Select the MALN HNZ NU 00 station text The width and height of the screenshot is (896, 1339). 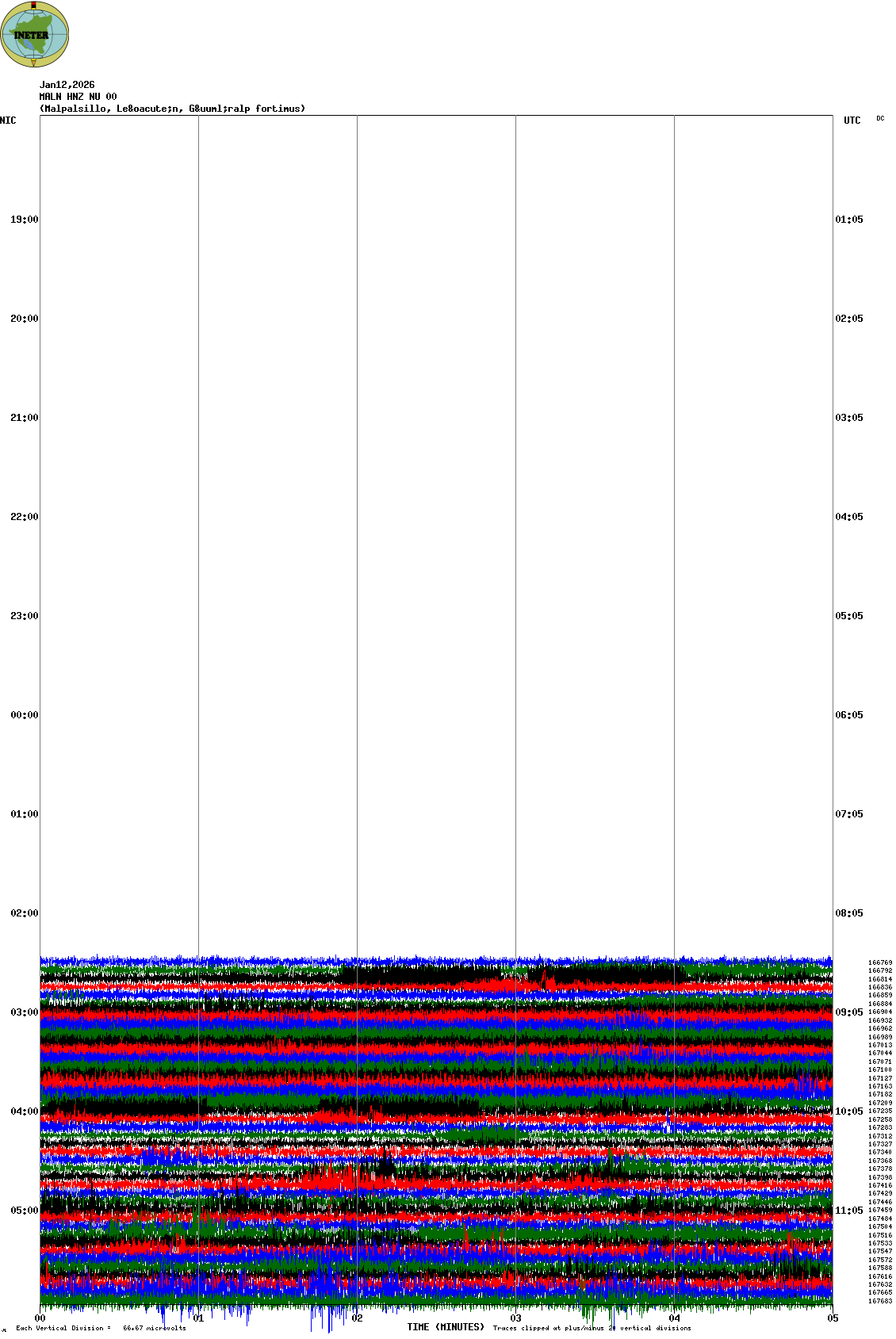pyautogui.click(x=78, y=97)
